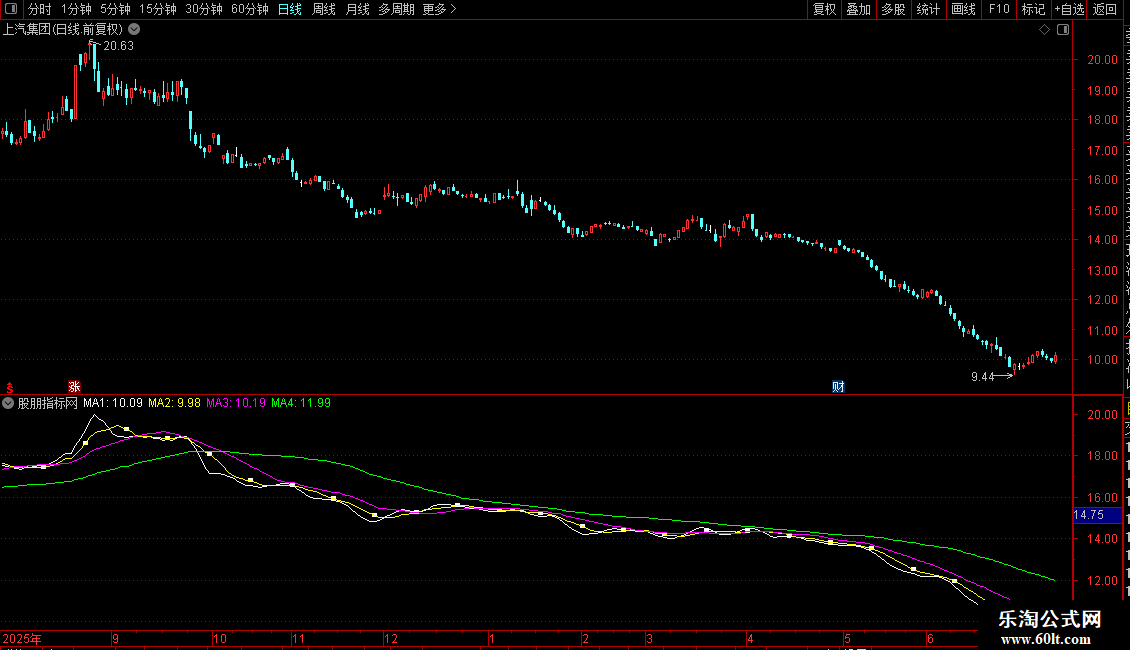
Task: Open the 多股 multi-stock view
Action: pyautogui.click(x=893, y=9)
